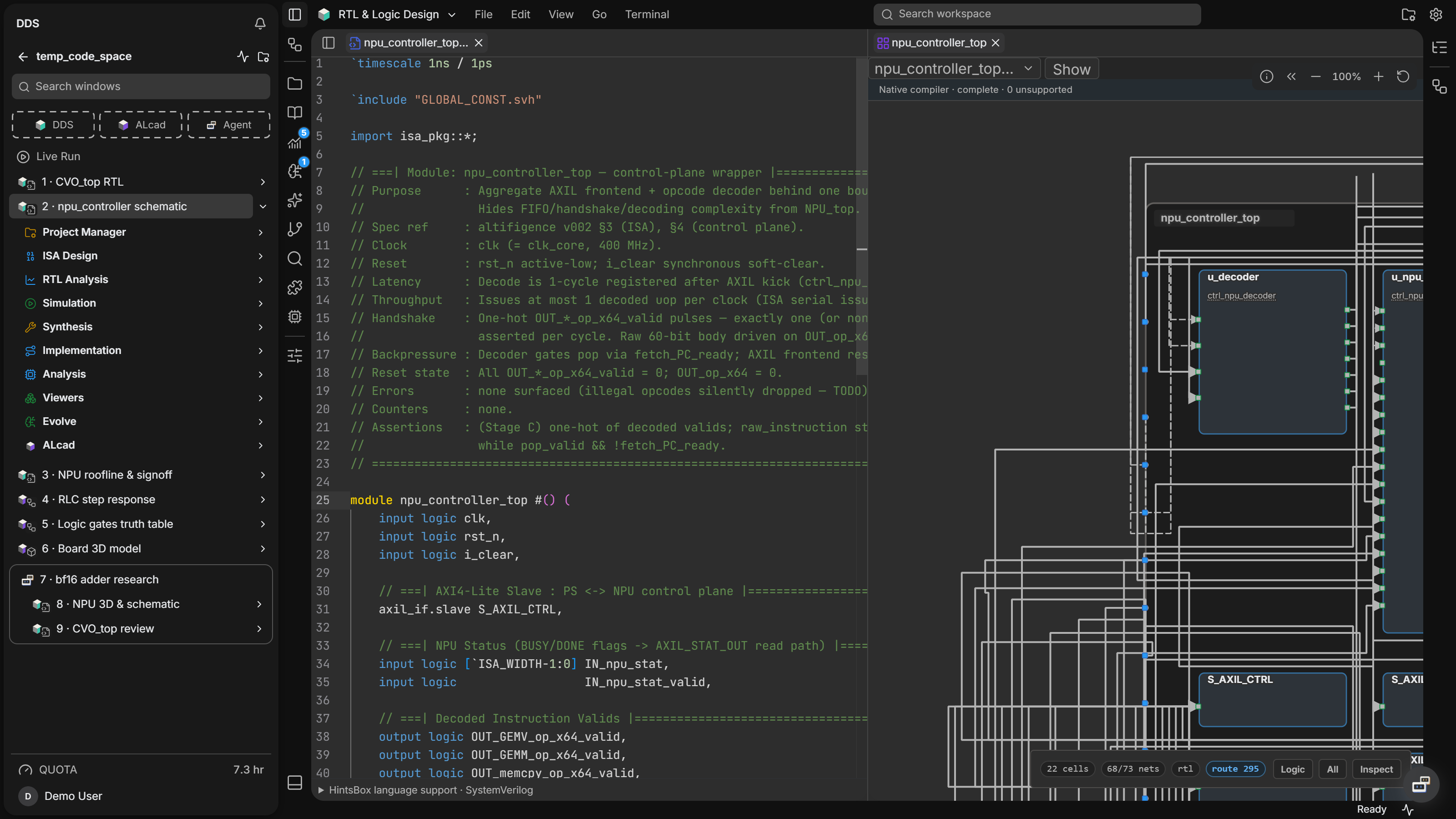Click the All button in schematic bar

click(x=1332, y=769)
